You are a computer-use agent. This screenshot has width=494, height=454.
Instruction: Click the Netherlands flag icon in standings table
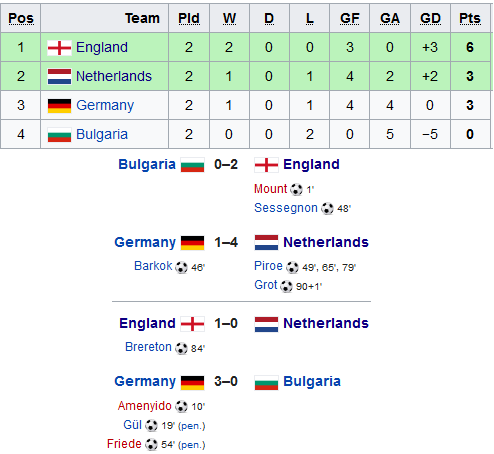click(x=59, y=77)
